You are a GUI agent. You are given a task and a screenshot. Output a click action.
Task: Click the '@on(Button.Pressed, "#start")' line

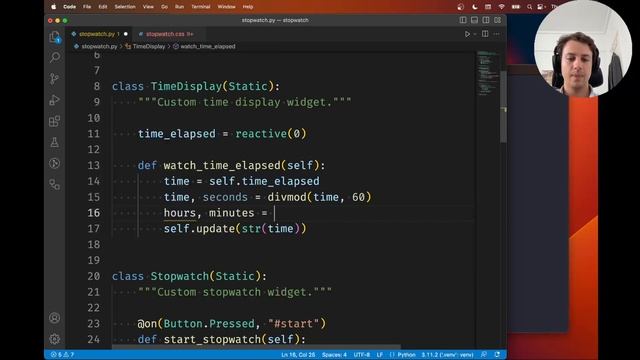tap(232, 324)
